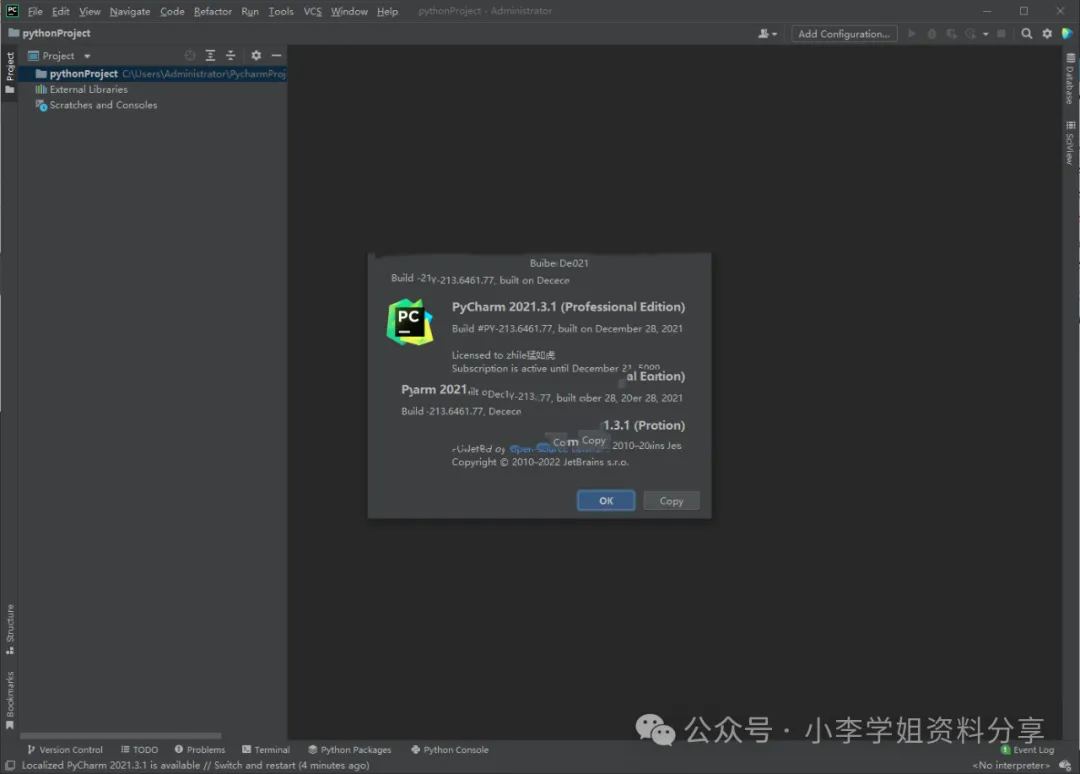
Task: Click the Collapse All icon in Project panel
Action: [x=231, y=55]
